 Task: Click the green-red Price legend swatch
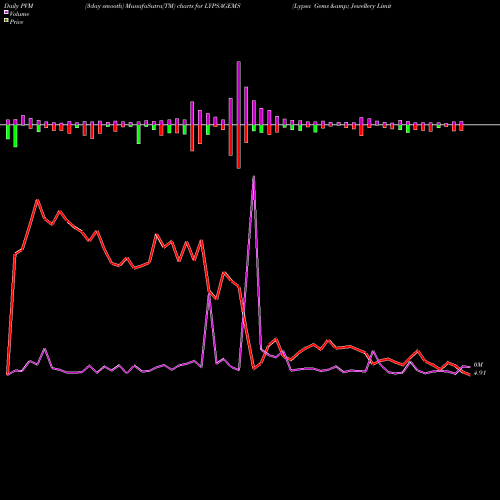[6, 21]
